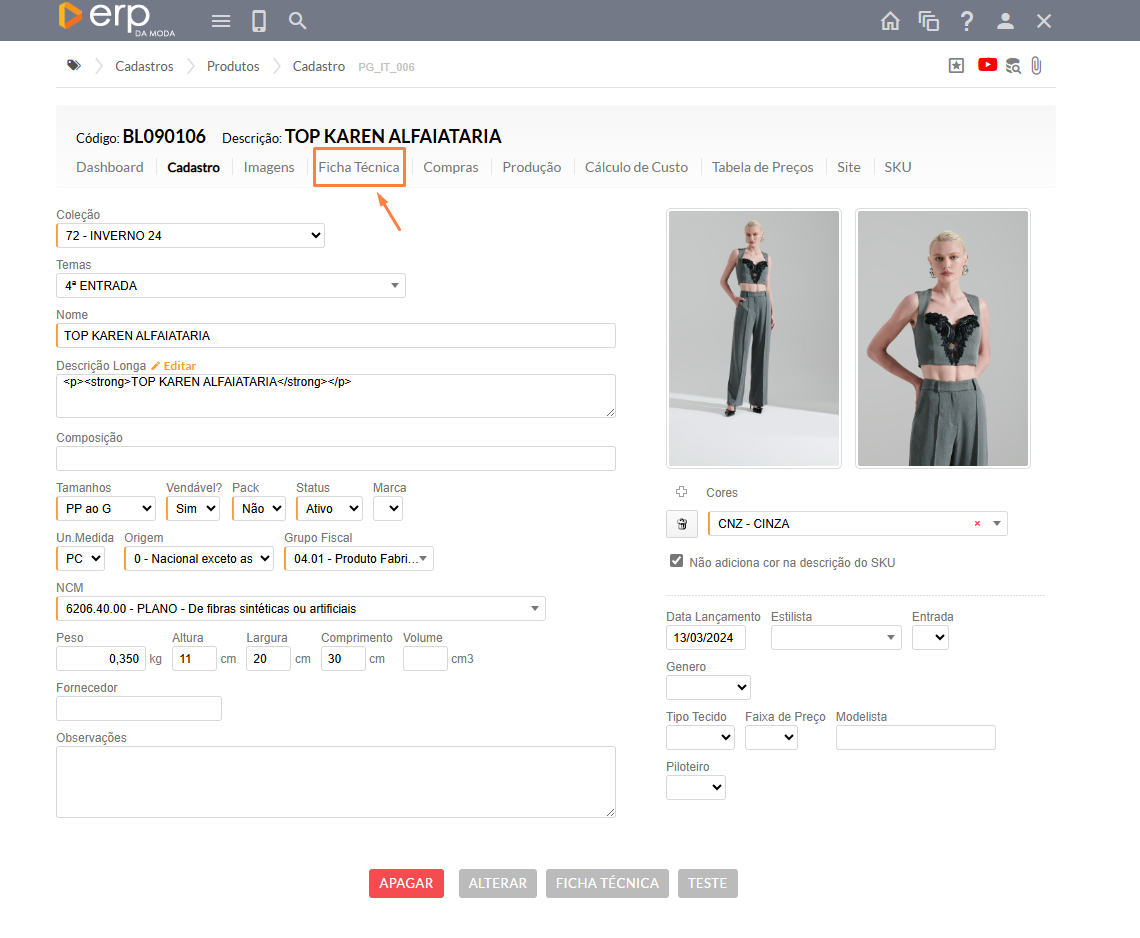1140x938 pixels.
Task: Click the paperclip attachments icon
Action: [1036, 66]
